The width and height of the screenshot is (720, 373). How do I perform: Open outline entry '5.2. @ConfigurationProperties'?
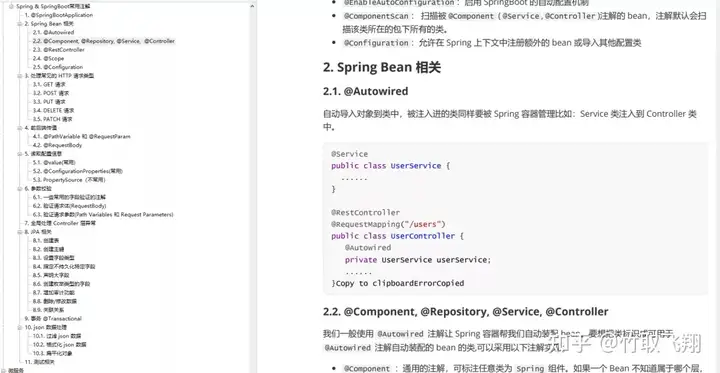point(78,171)
